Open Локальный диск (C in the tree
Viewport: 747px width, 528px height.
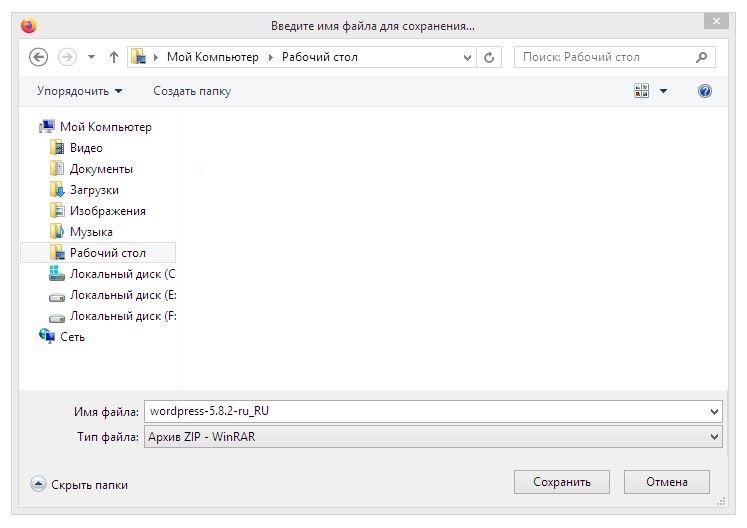pyautogui.click(x=122, y=274)
